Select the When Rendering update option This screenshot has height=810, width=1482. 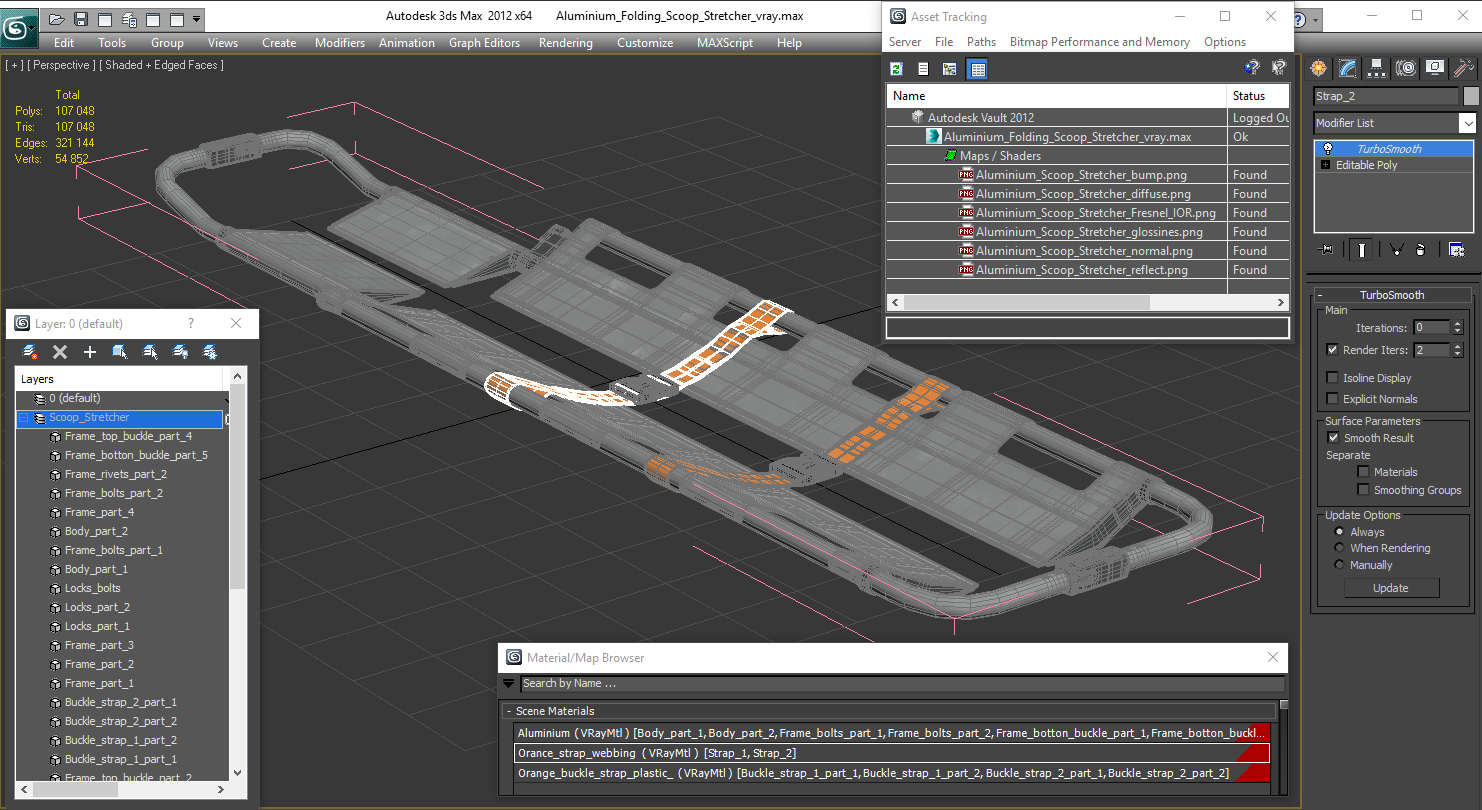click(x=1340, y=548)
